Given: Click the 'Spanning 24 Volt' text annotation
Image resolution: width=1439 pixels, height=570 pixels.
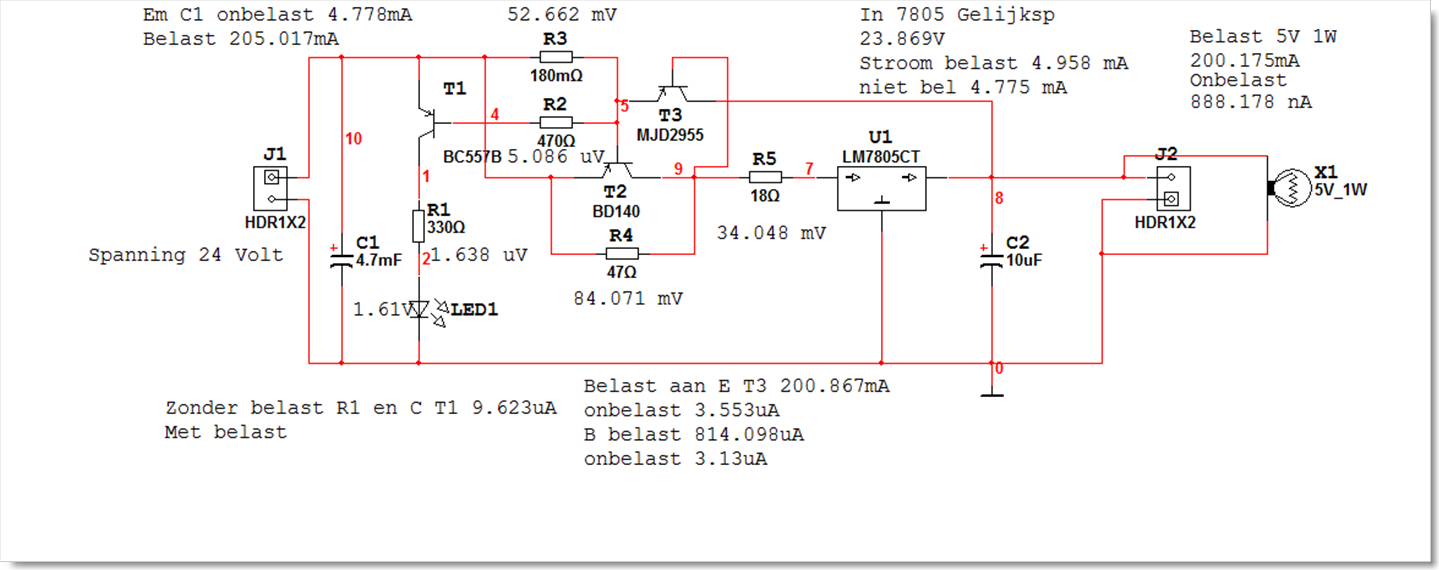Looking at the screenshot, I should [x=186, y=255].
